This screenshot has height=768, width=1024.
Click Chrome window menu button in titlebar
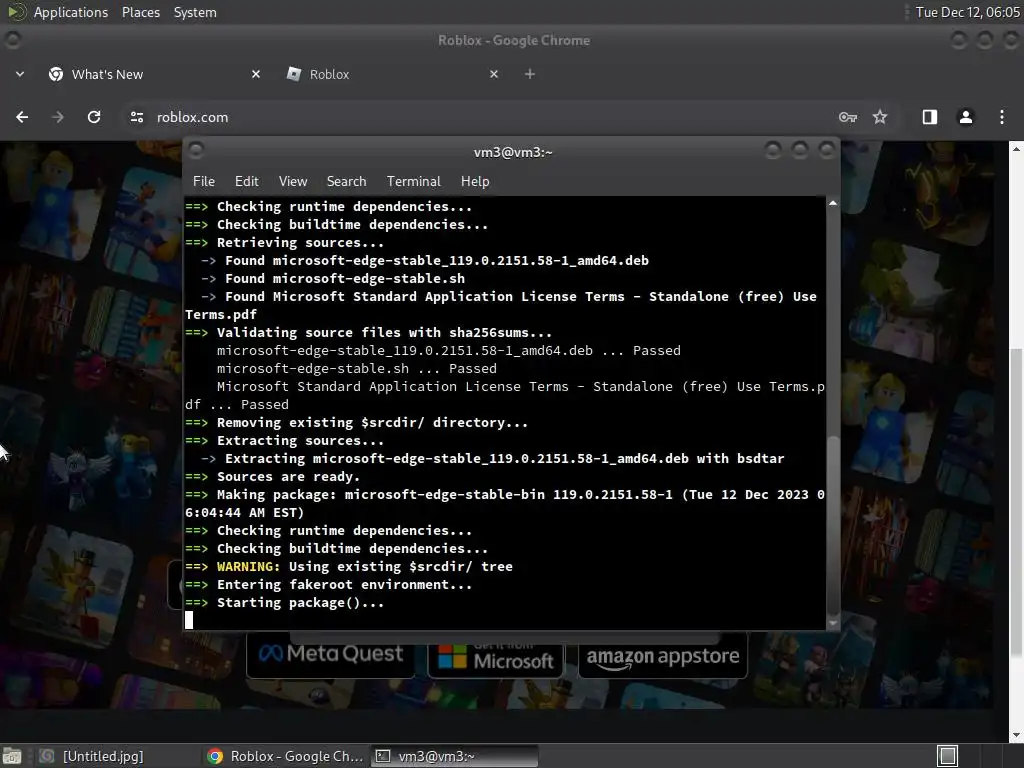point(12,40)
